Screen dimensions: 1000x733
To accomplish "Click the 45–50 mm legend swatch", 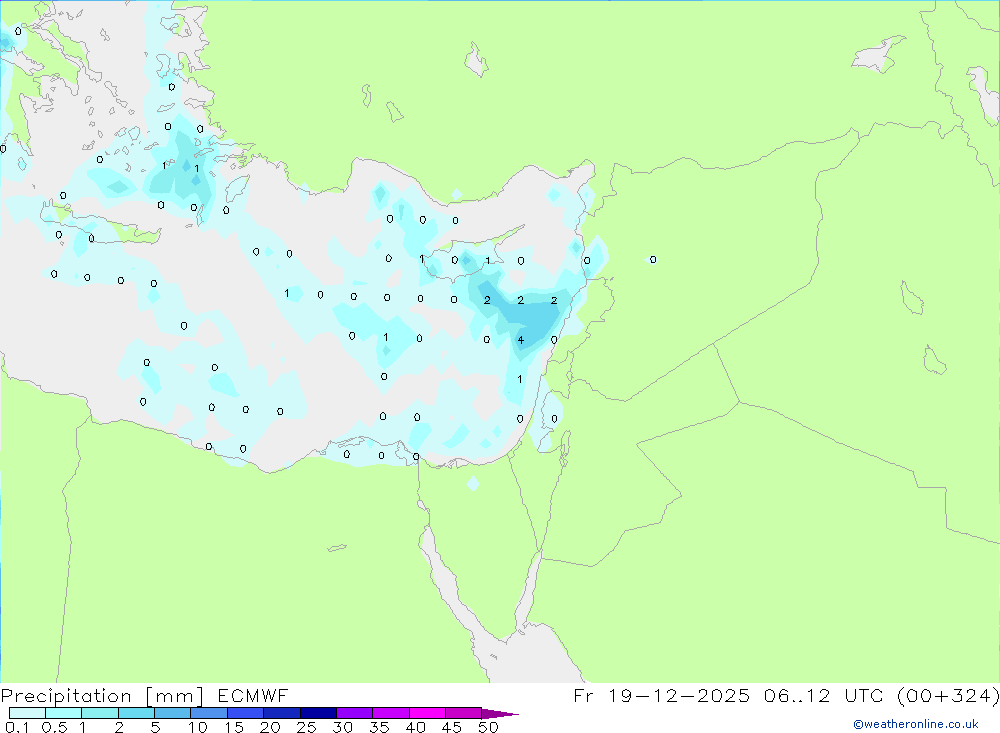I will [464, 713].
